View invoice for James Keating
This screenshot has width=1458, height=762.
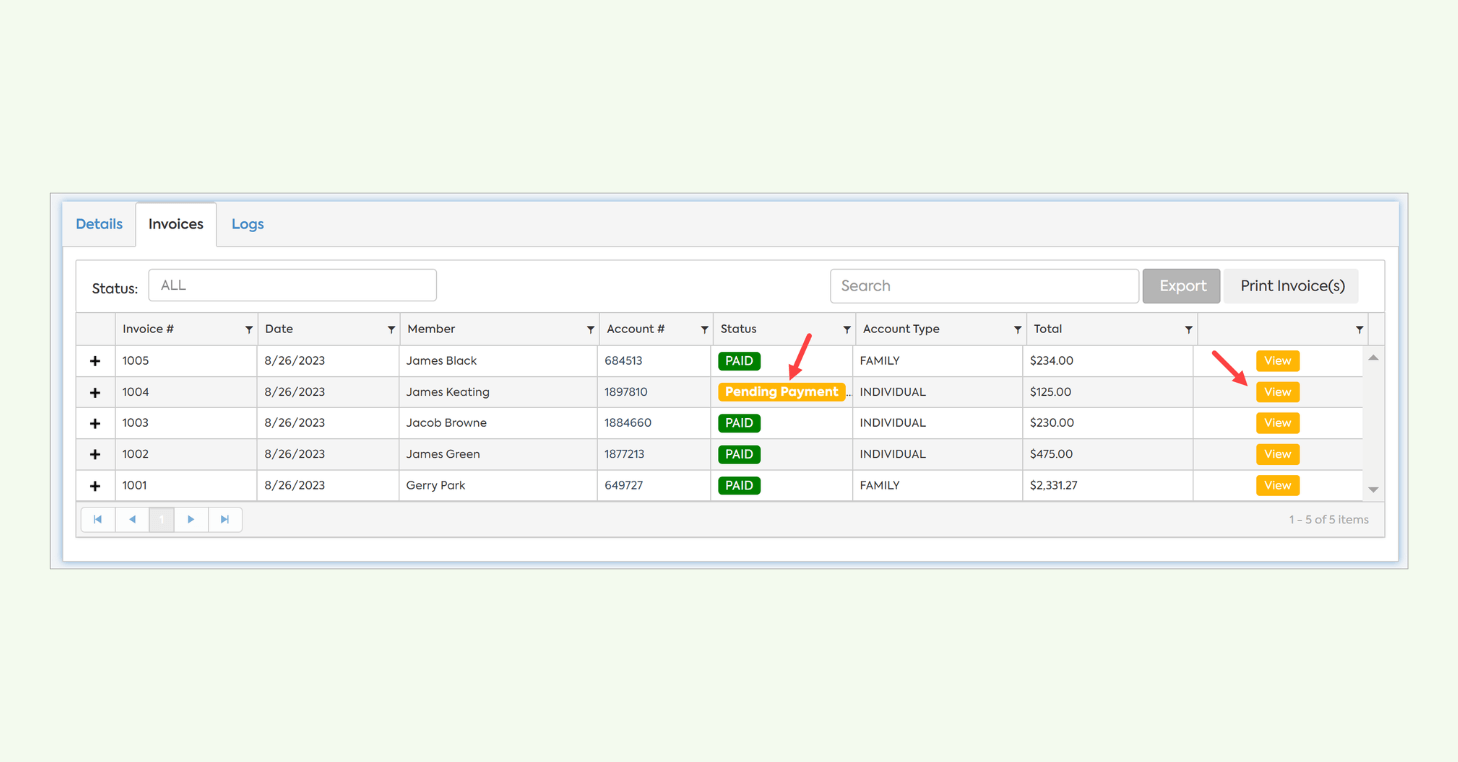point(1277,392)
